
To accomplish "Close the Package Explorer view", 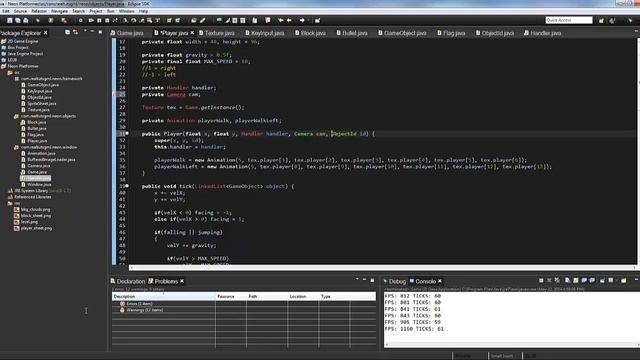I will [45, 33].
